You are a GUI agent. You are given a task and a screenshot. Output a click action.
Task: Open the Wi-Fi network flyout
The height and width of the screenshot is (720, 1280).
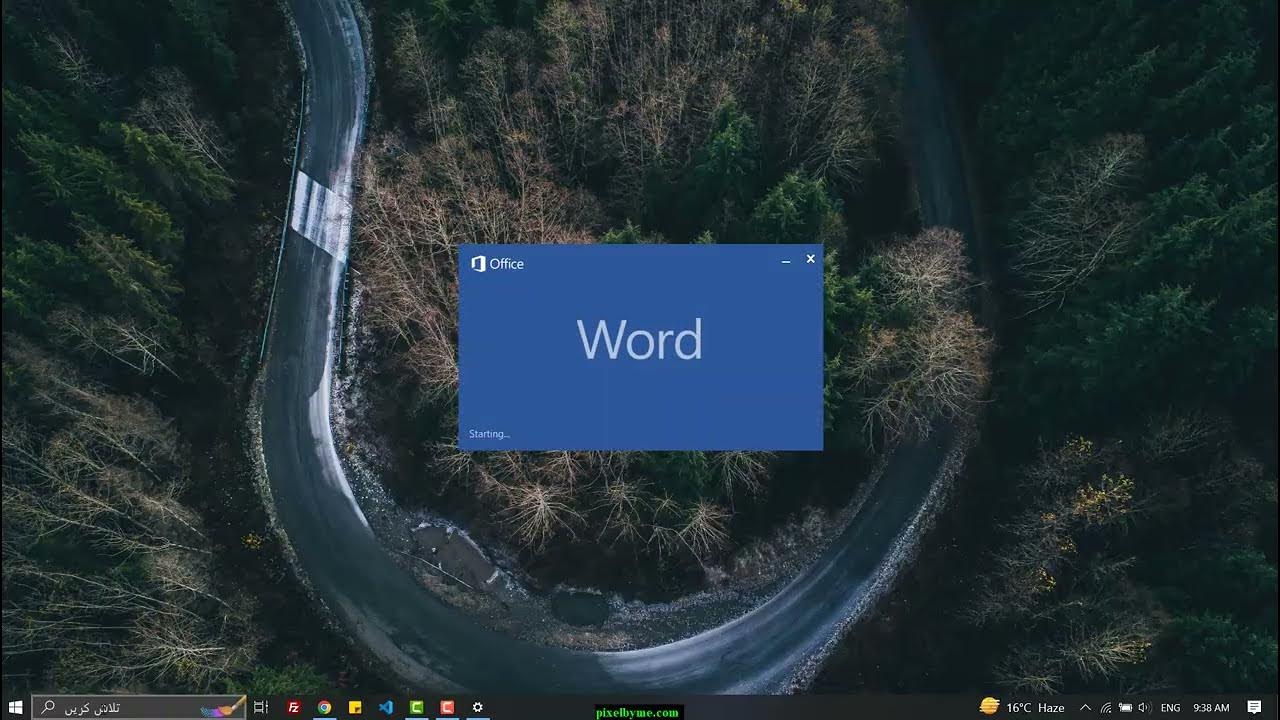point(1106,707)
